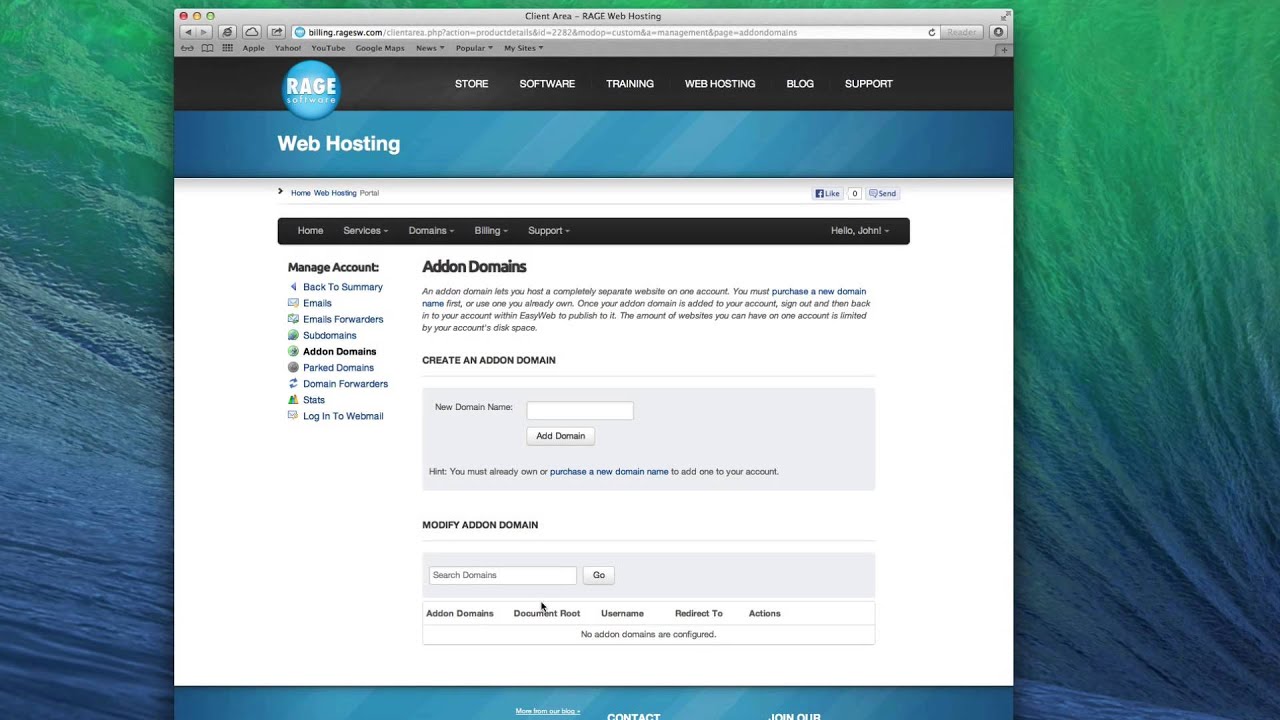
Task: Open SOFTWARE in the top navigation
Action: click(x=547, y=84)
